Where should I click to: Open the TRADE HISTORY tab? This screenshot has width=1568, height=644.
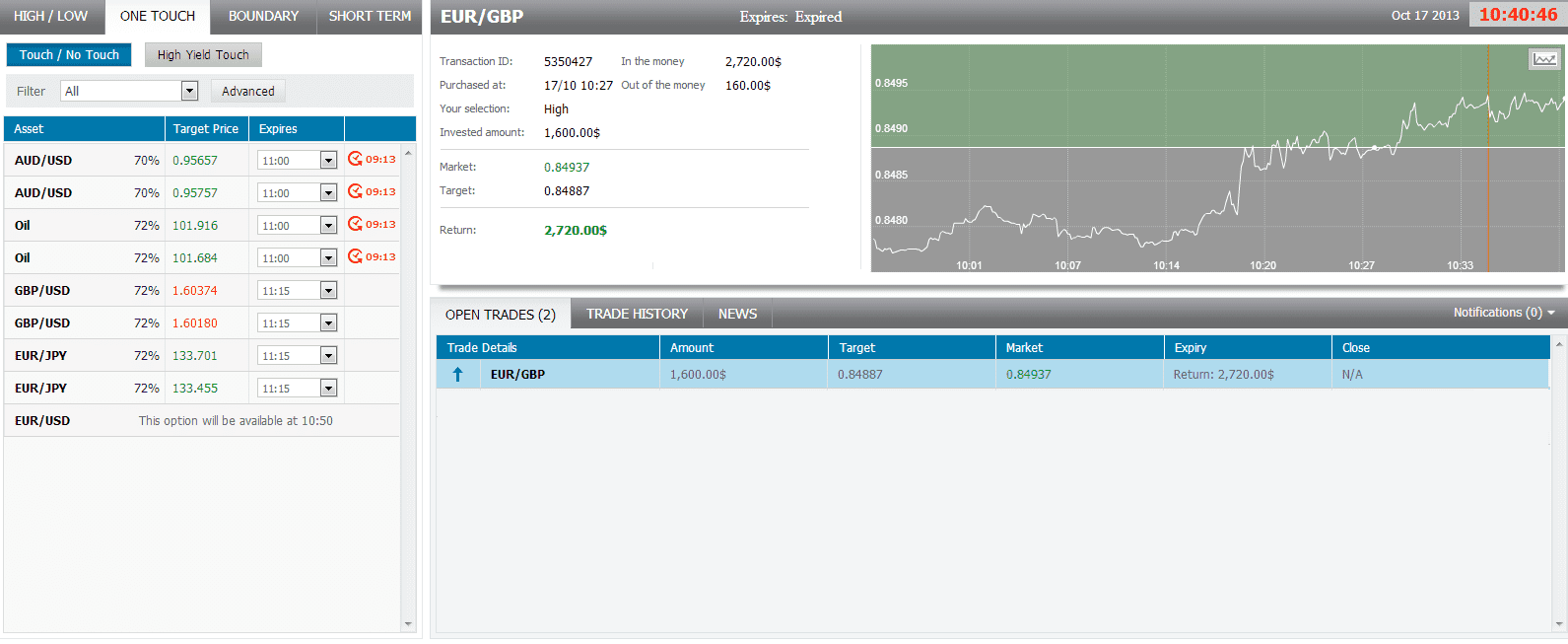[637, 314]
